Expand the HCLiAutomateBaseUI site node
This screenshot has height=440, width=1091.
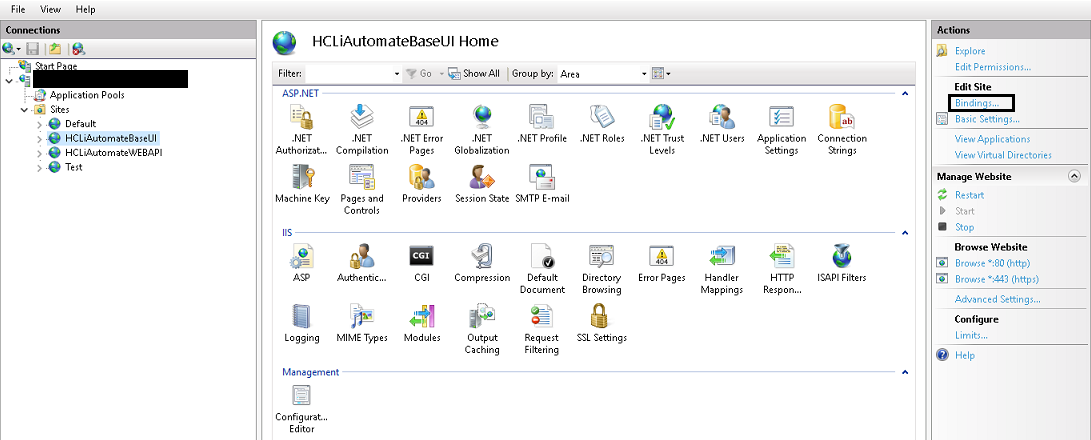40,139
